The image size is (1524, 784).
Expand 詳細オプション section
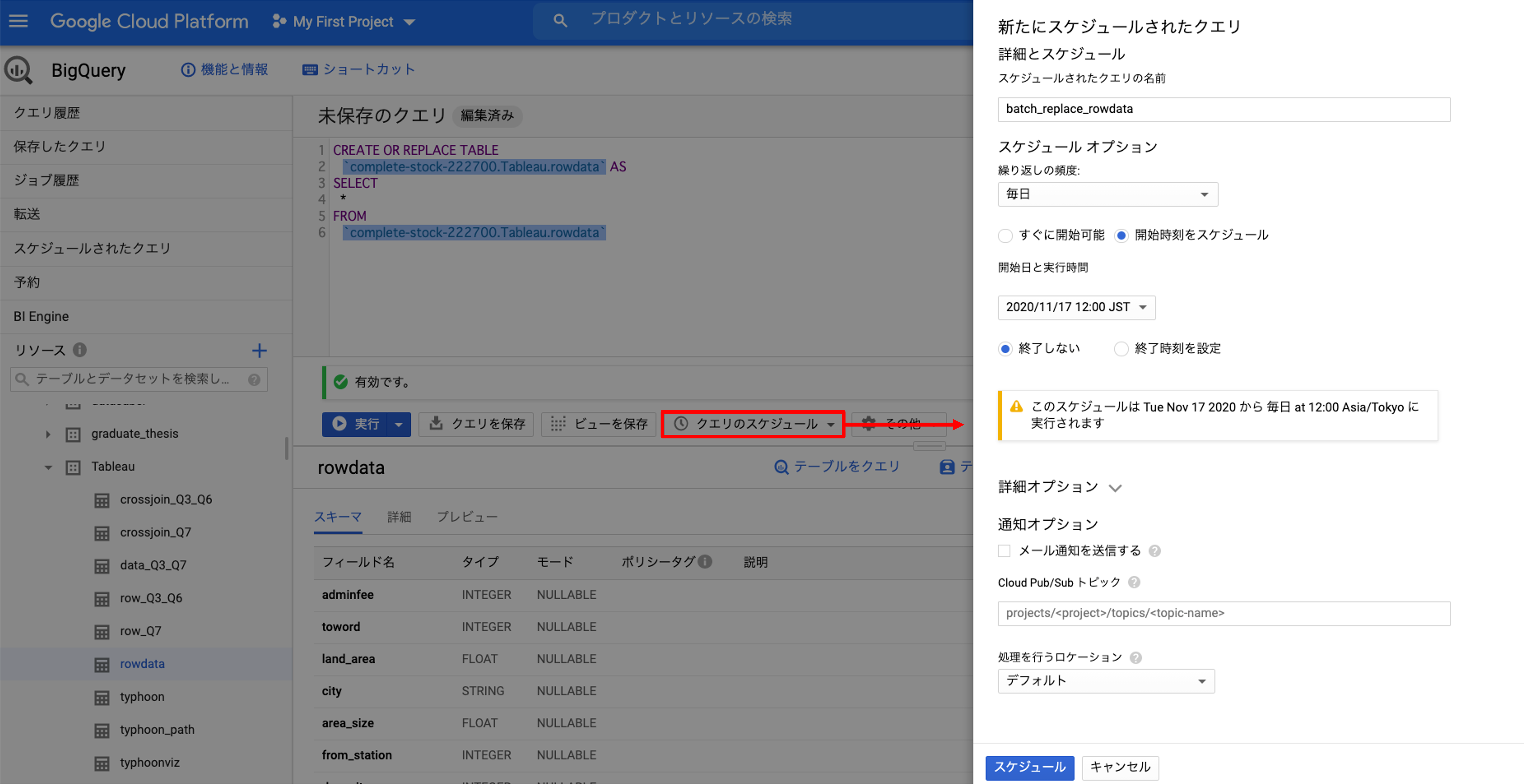coord(1059,487)
